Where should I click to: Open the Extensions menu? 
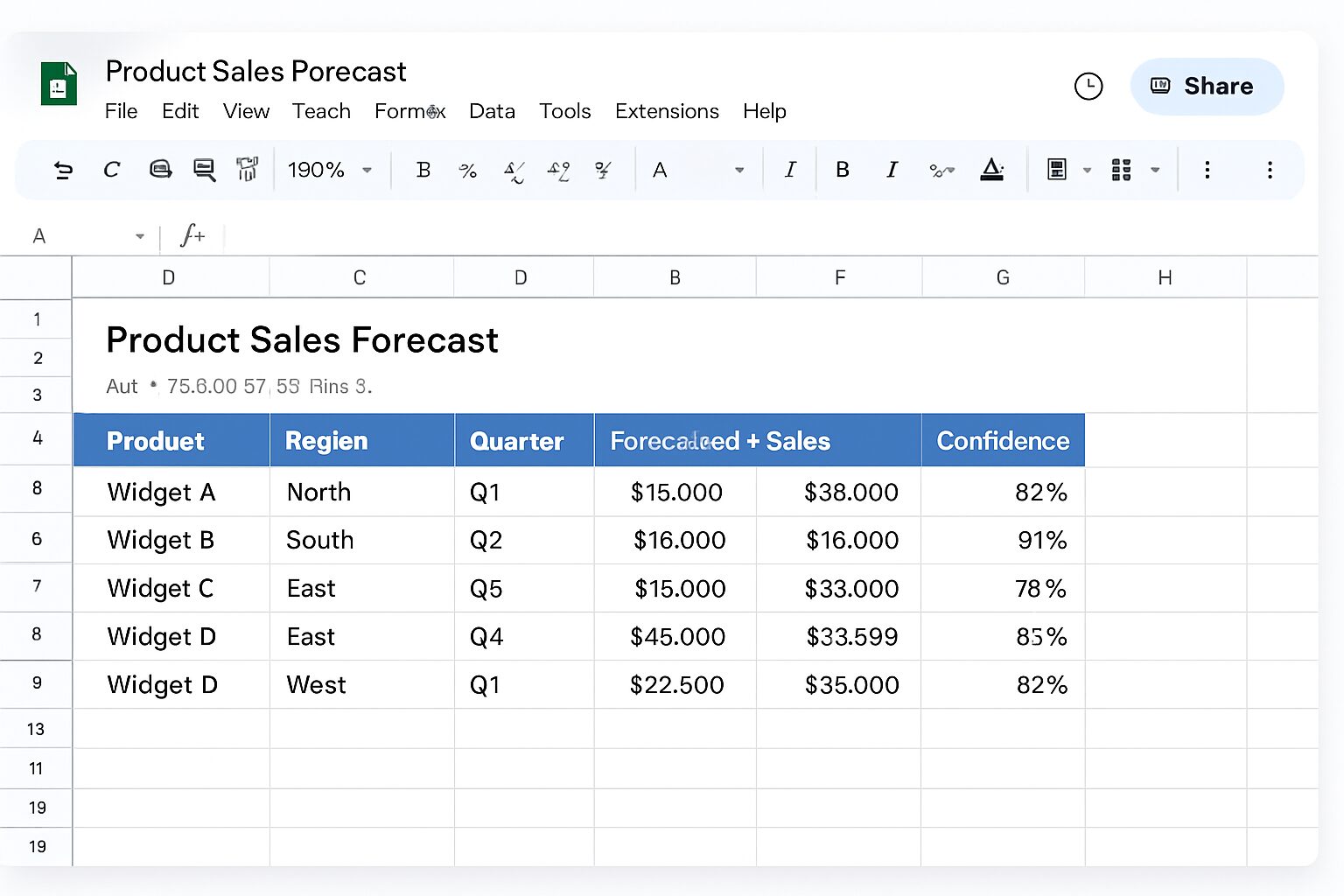[667, 111]
